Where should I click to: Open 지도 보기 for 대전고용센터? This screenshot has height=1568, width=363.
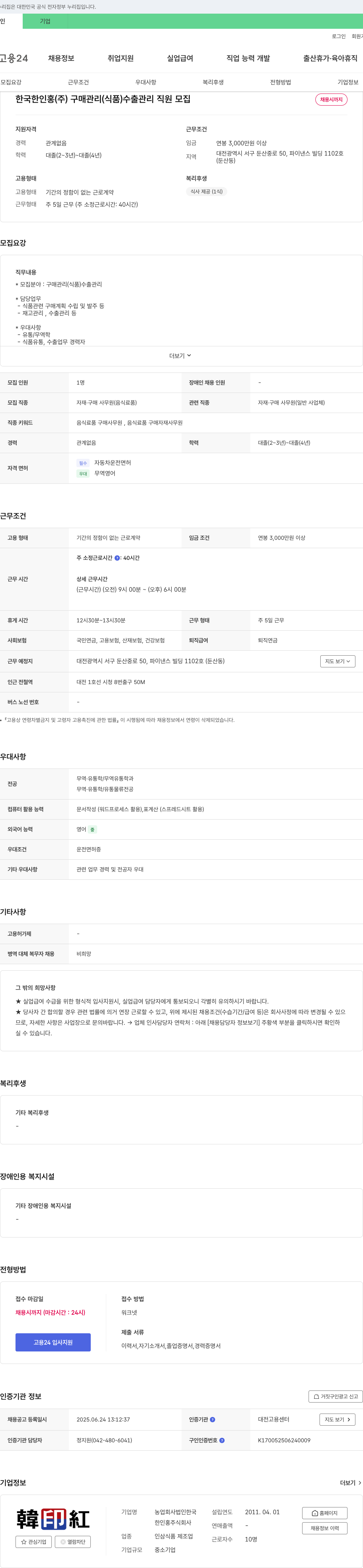(x=337, y=1420)
